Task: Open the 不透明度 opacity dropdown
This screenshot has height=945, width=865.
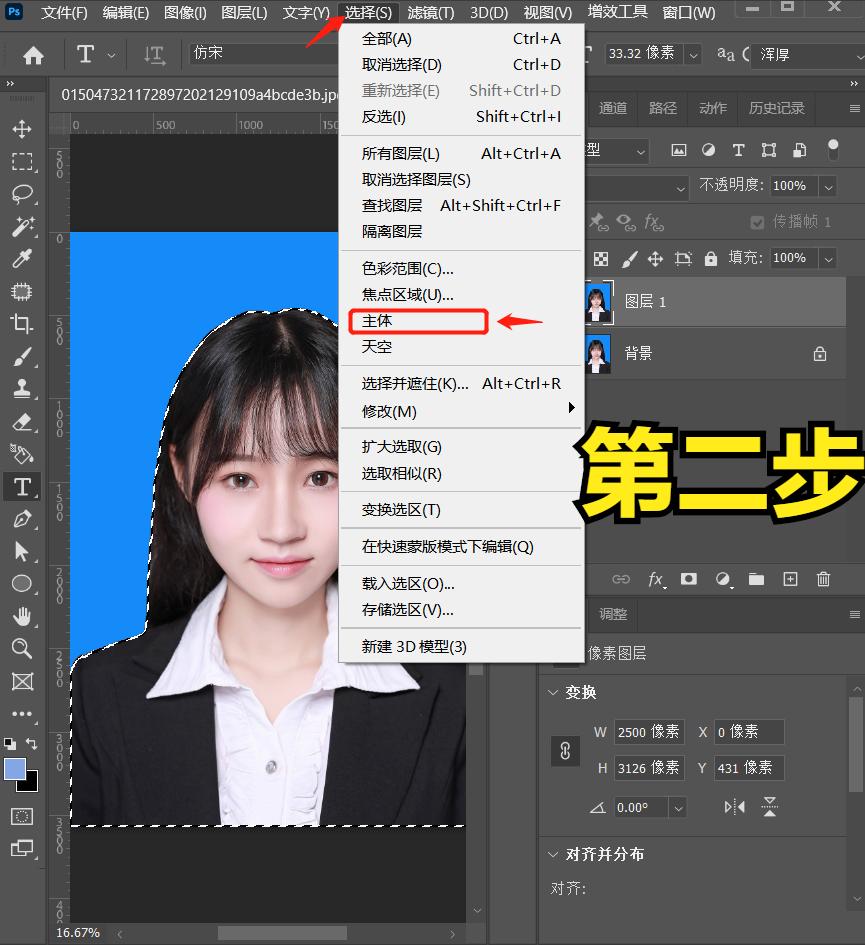Action: tap(827, 186)
